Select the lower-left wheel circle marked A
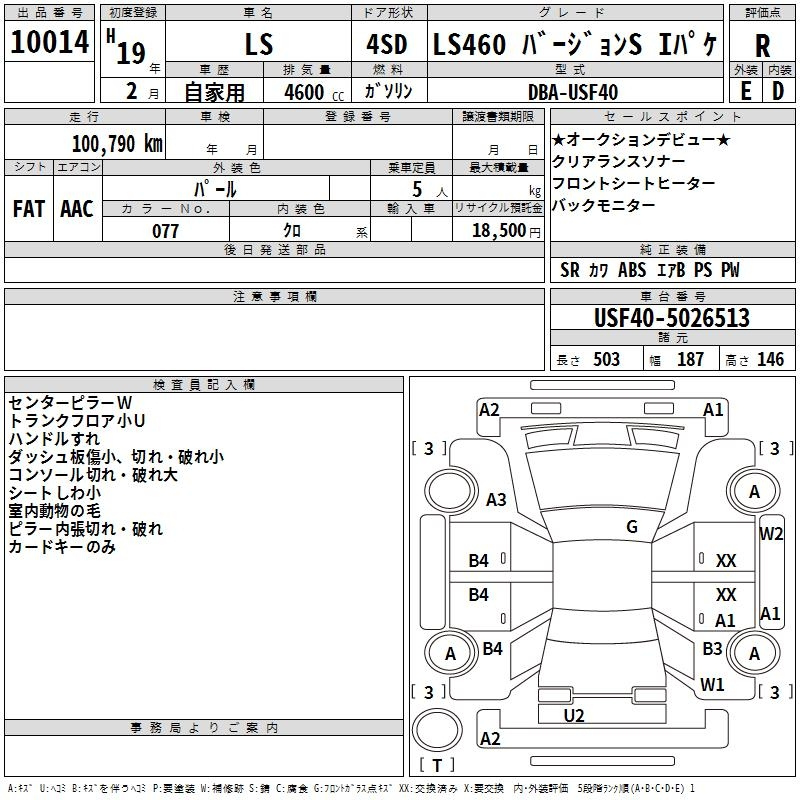Image resolution: width=800 pixels, height=800 pixels. 450,654
